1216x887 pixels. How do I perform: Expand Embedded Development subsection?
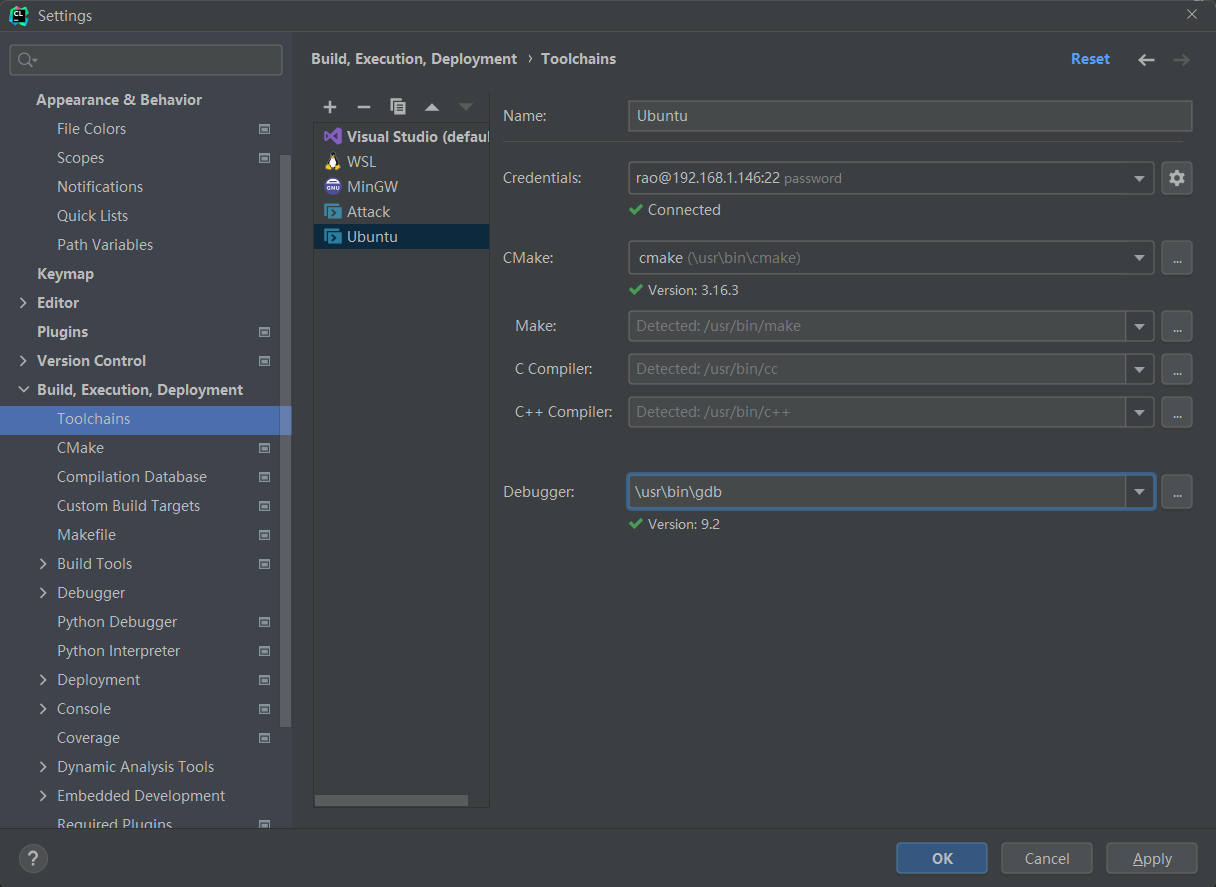pyautogui.click(x=43, y=796)
